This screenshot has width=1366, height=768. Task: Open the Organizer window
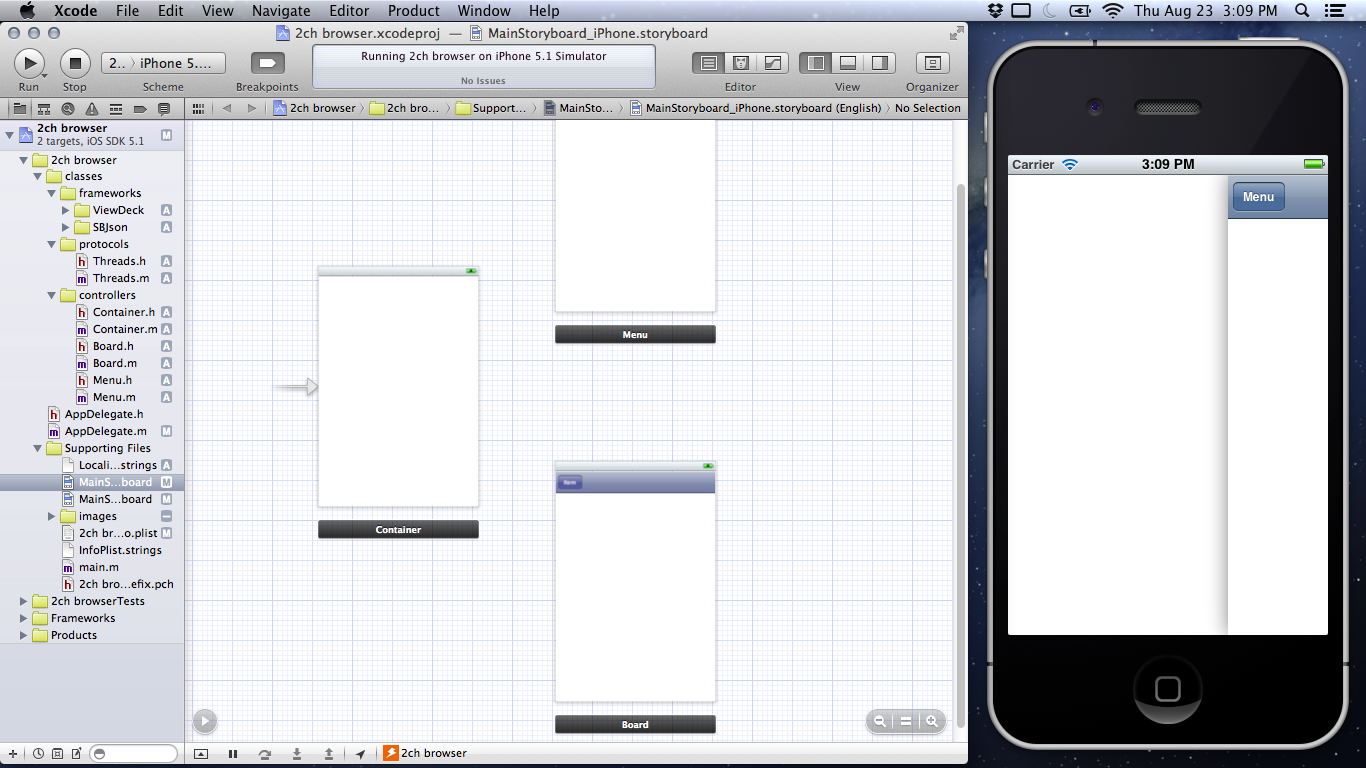(x=932, y=63)
